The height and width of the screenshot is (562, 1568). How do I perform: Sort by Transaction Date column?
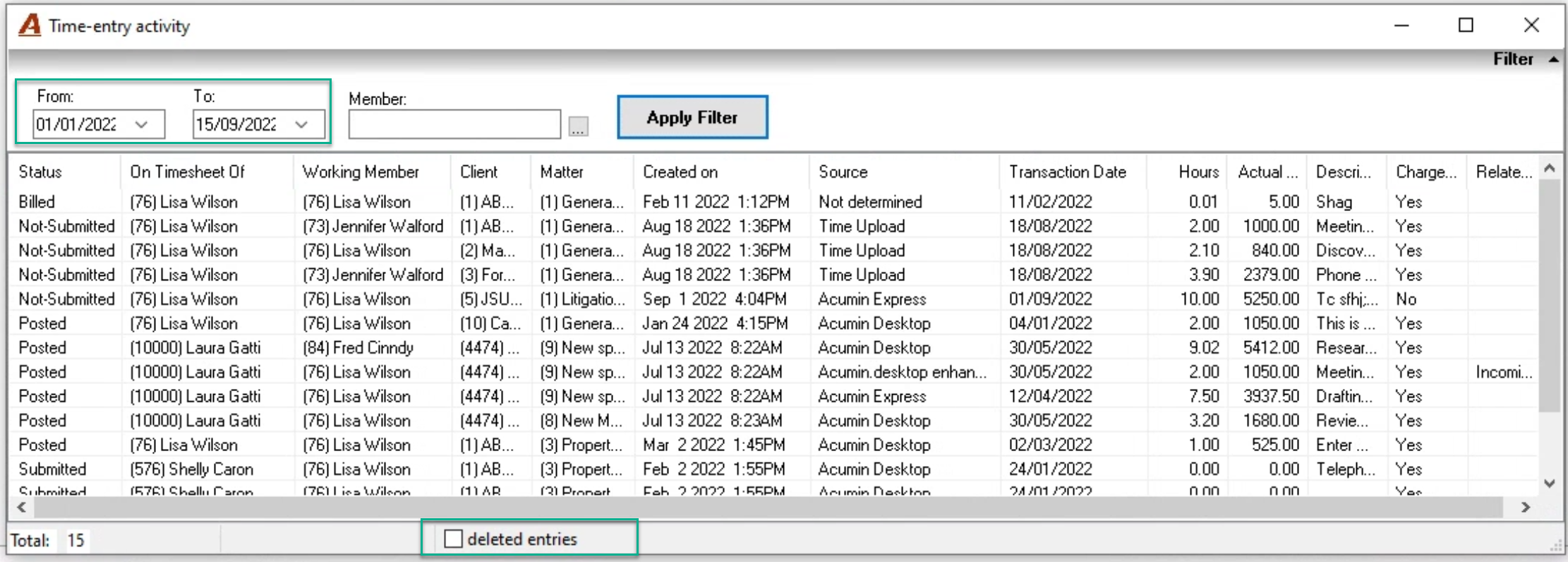click(x=1068, y=172)
